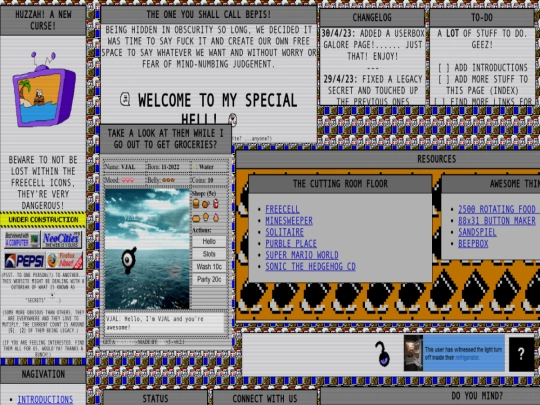Click 'BEWARE TO NOT BE LOST' warning text
Viewport: 540px width, 405px height.
43,183
